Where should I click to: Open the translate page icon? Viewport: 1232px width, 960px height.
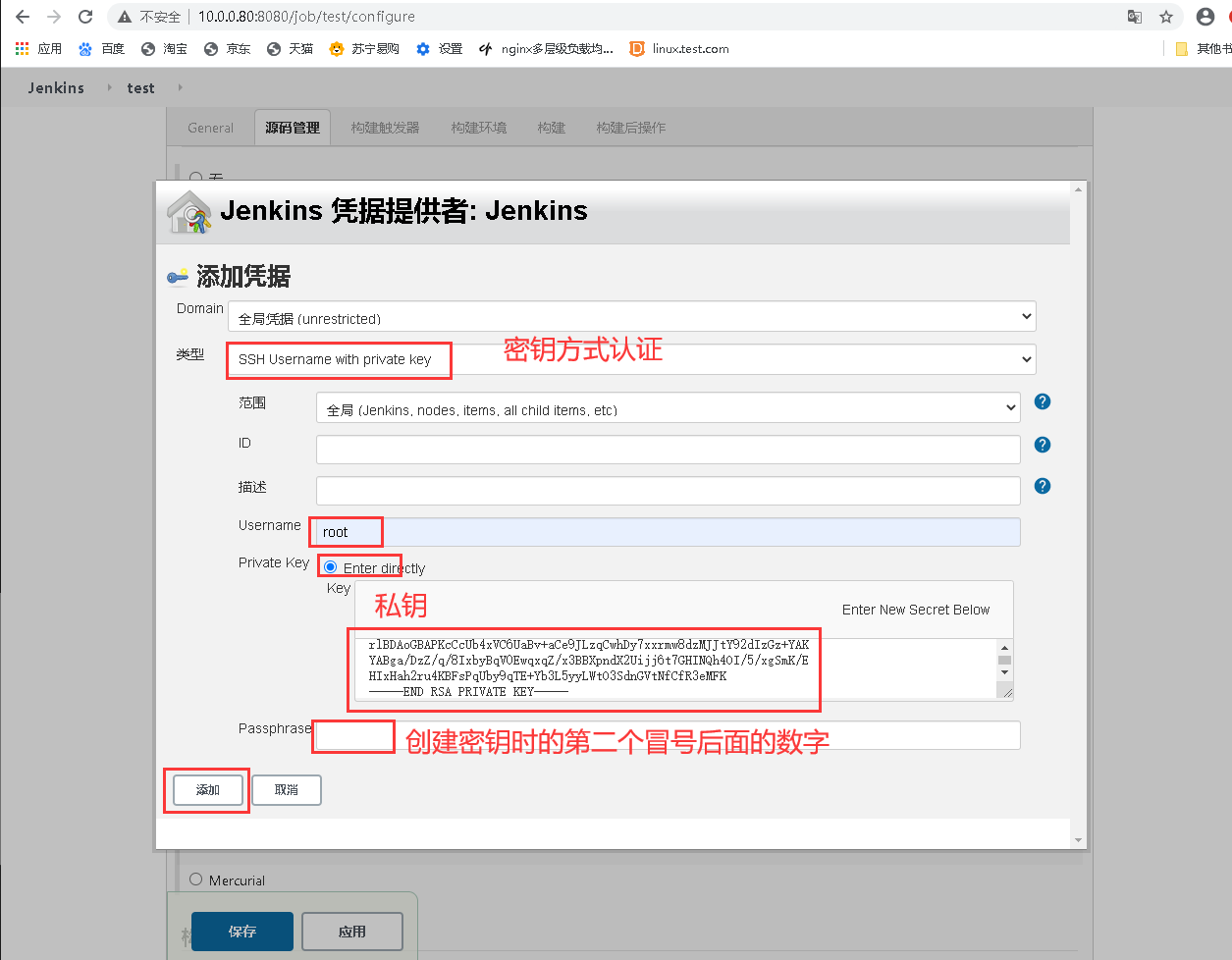point(1135,17)
